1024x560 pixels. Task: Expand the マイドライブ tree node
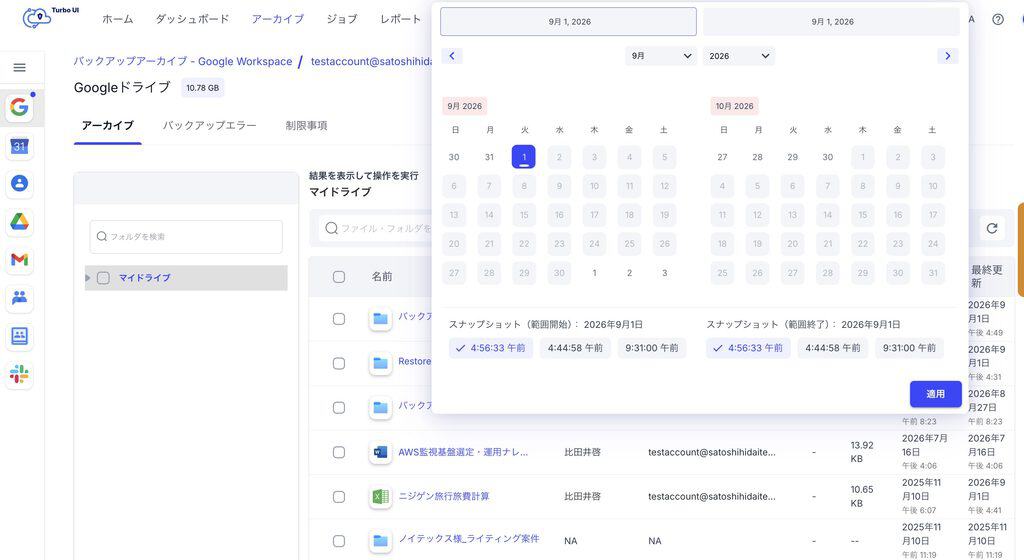[88, 278]
